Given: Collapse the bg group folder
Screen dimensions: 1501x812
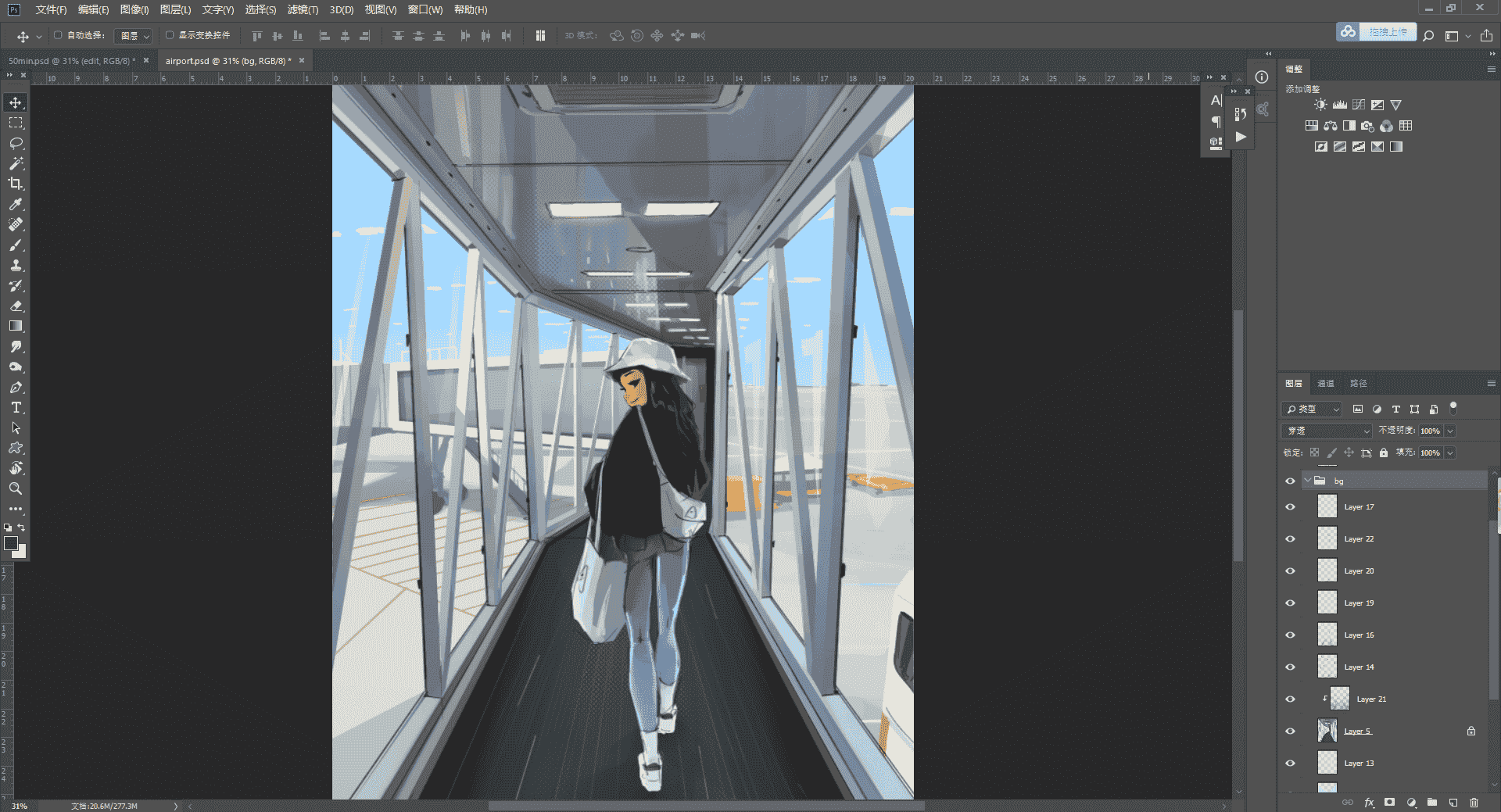Looking at the screenshot, I should tap(1307, 481).
